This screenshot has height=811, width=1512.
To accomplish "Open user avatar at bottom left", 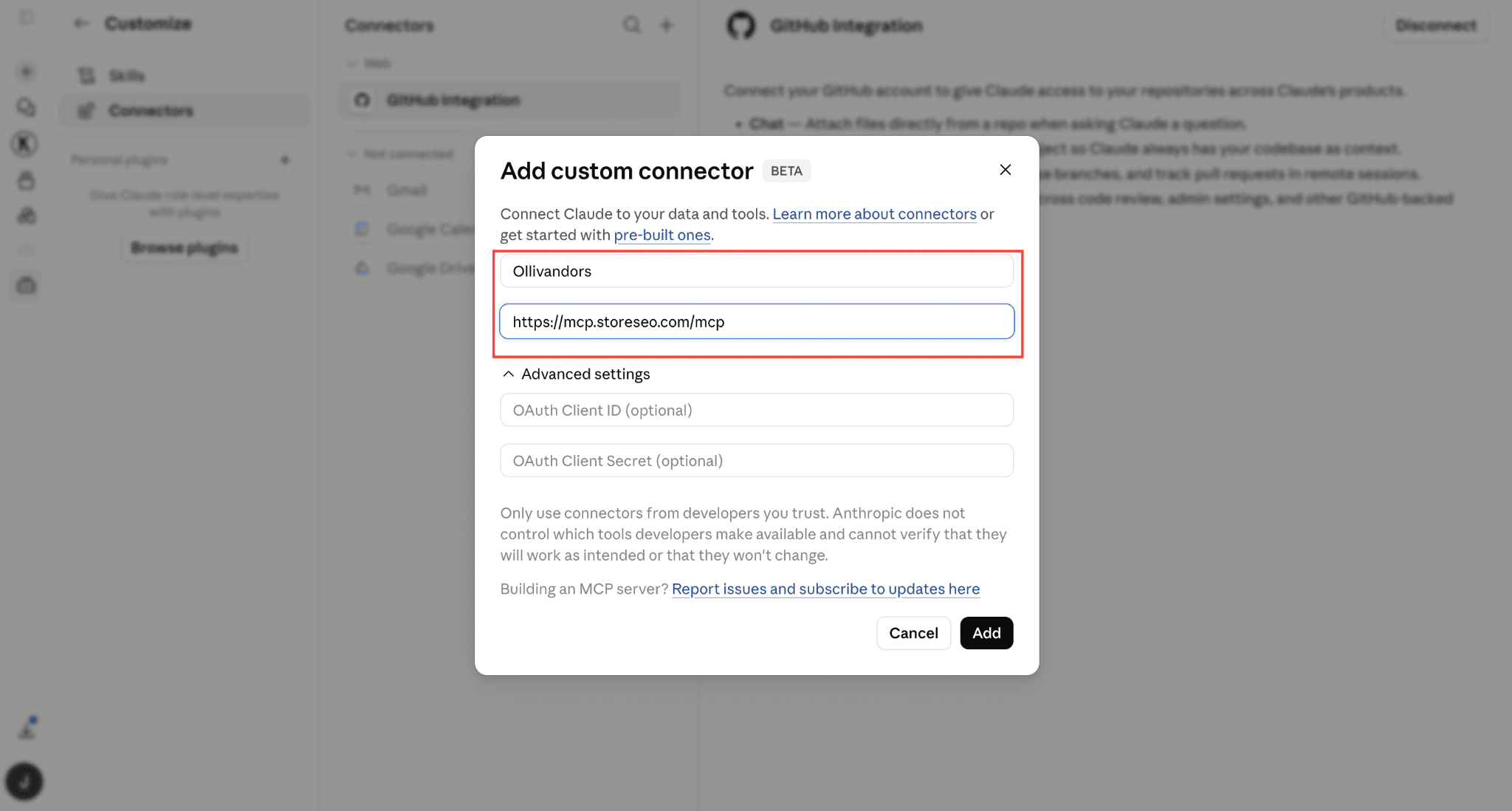I will point(24,781).
